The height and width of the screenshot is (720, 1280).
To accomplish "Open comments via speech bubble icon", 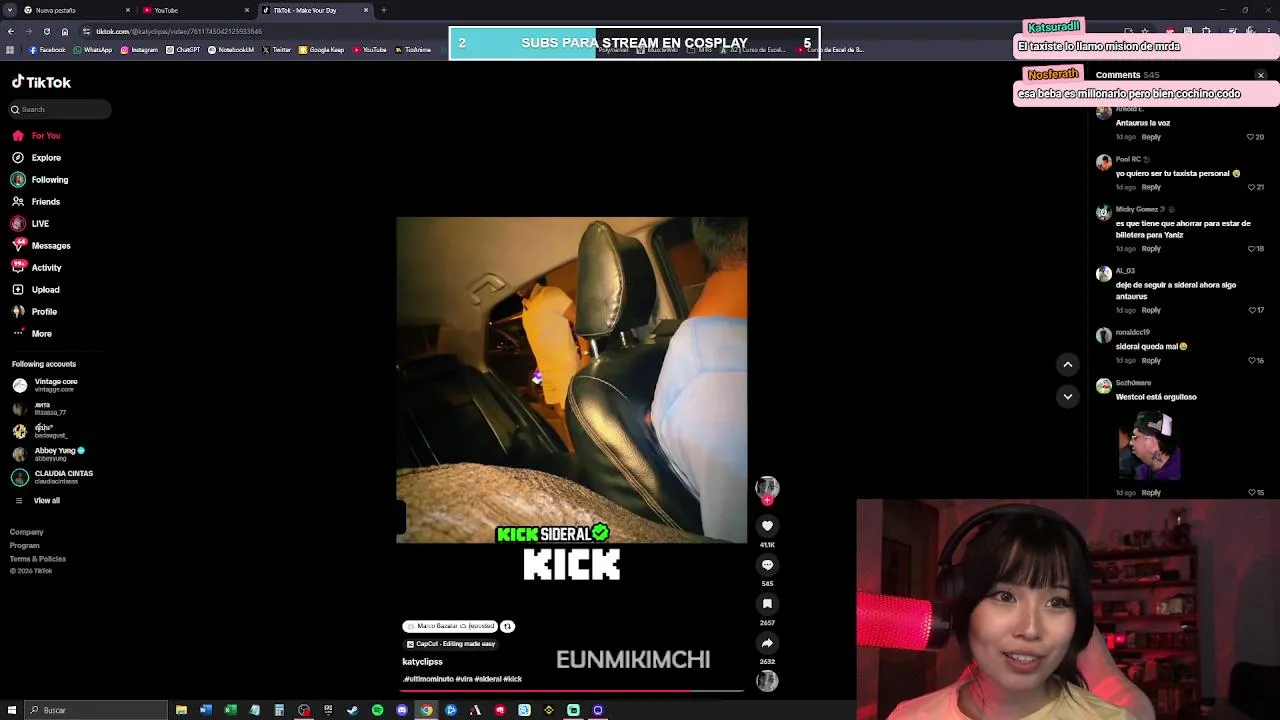I will point(767,565).
